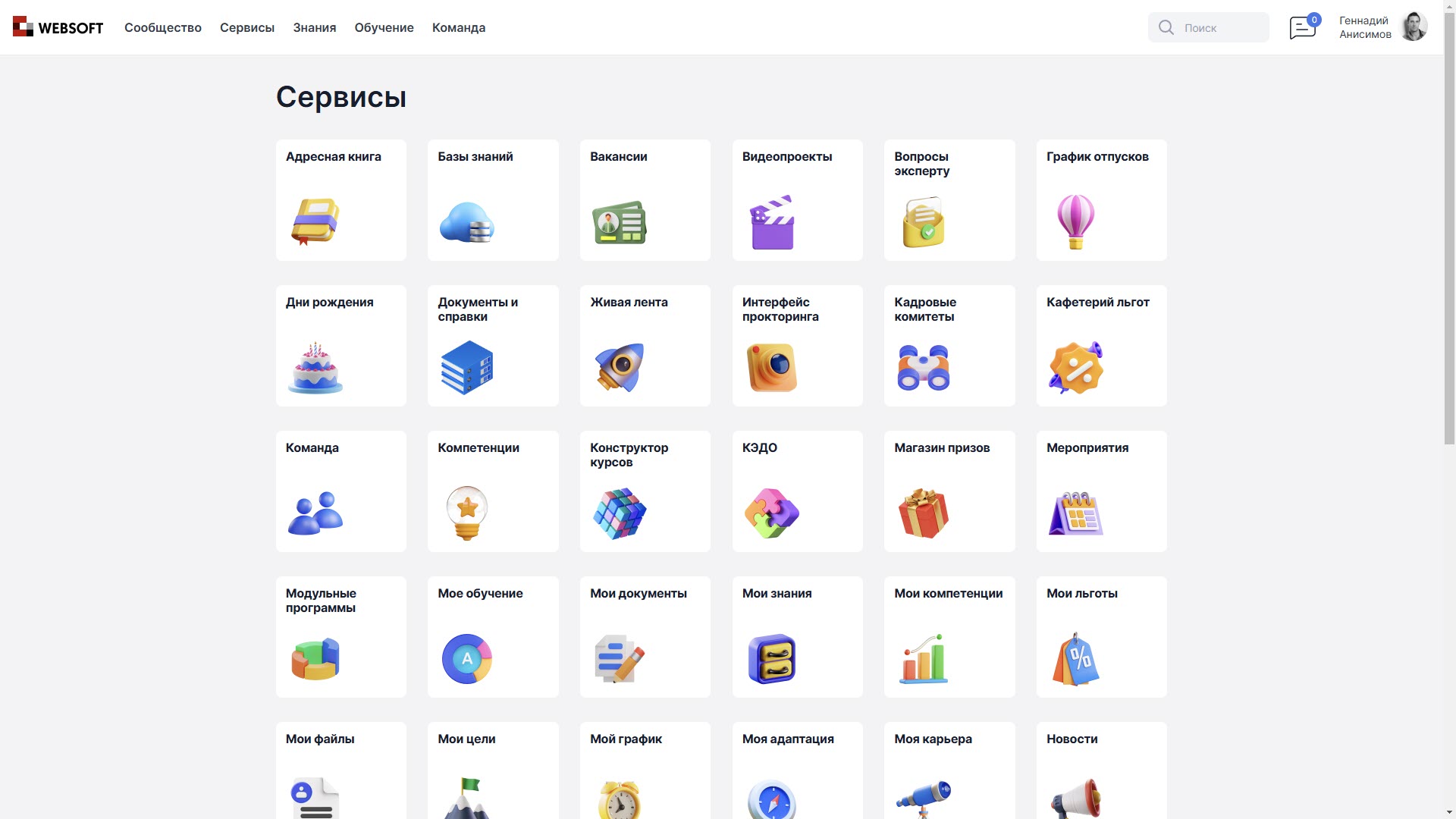Click the user avatar of Геннадий Анисимов

[1415, 27]
